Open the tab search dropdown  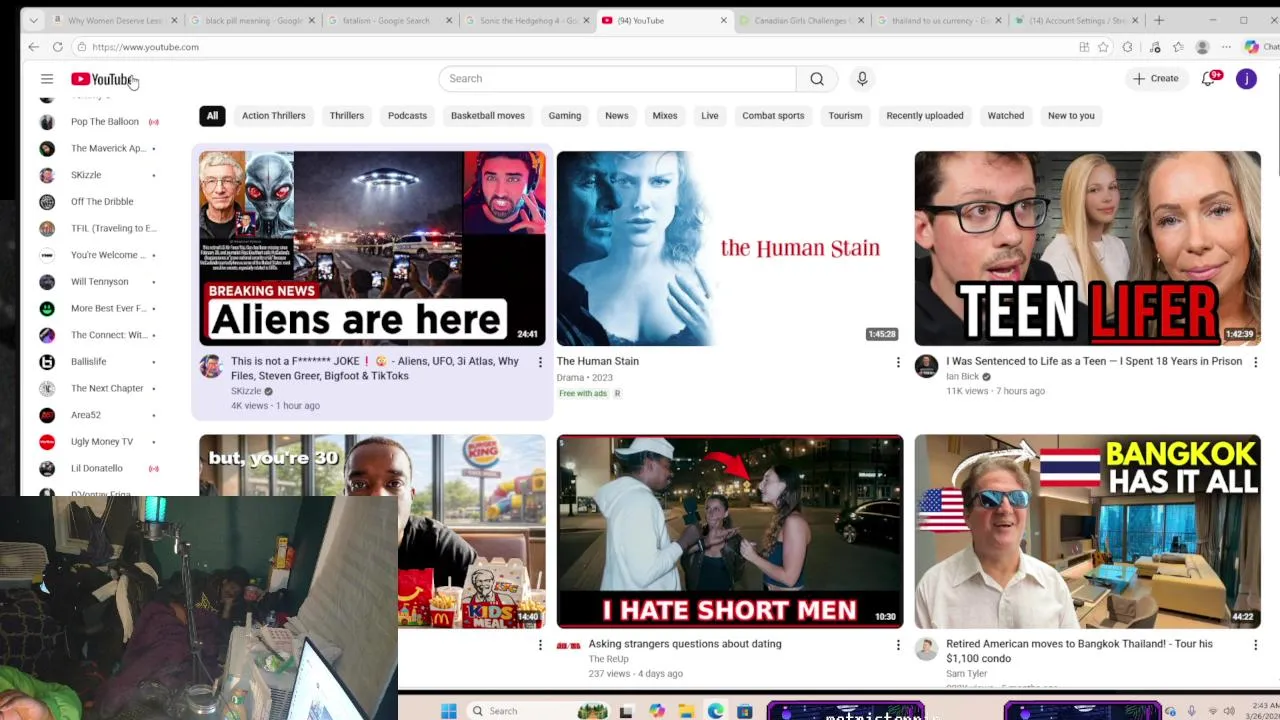(33, 20)
